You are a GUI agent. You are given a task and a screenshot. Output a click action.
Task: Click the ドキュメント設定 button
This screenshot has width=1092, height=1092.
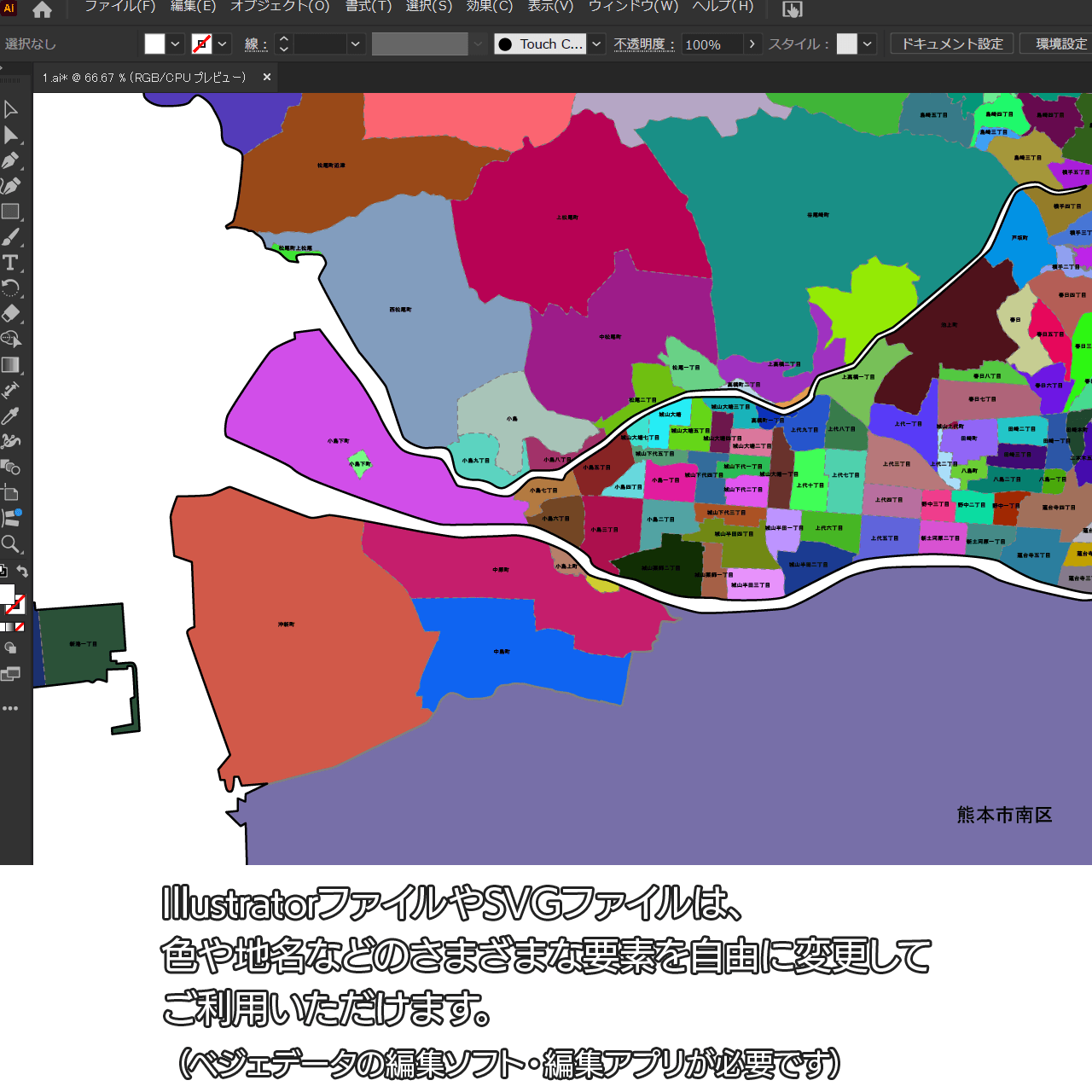(x=952, y=44)
